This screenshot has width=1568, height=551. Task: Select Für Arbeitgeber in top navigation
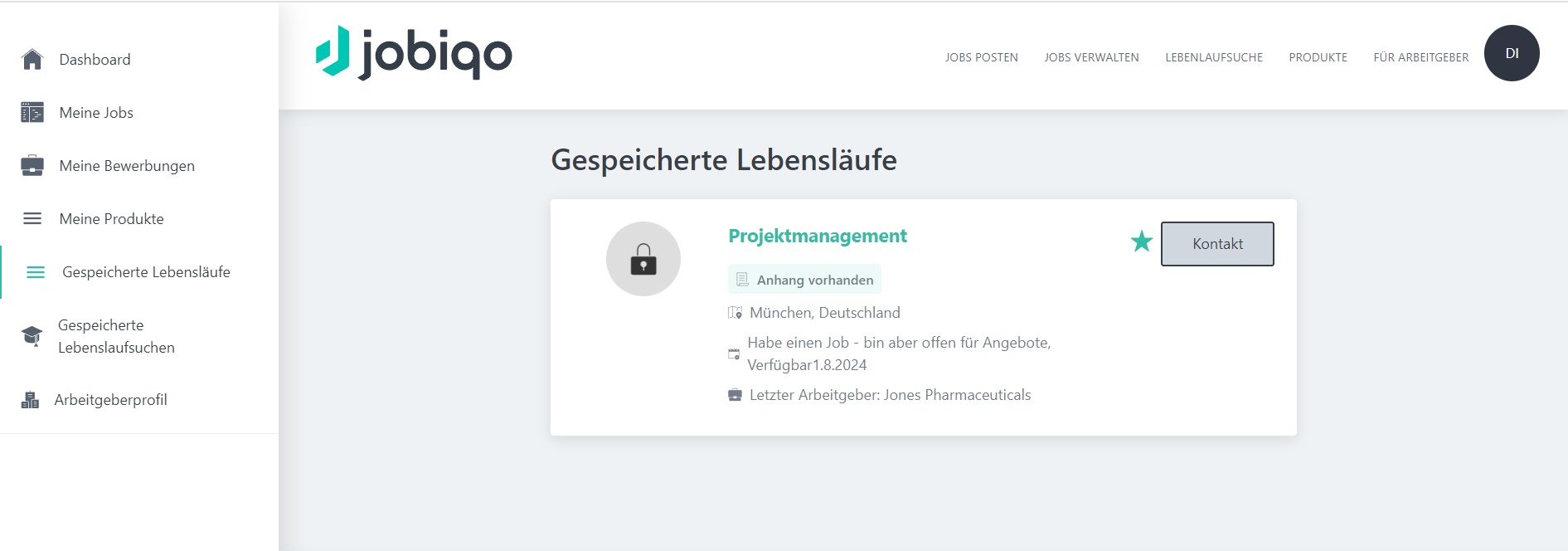[x=1420, y=57]
